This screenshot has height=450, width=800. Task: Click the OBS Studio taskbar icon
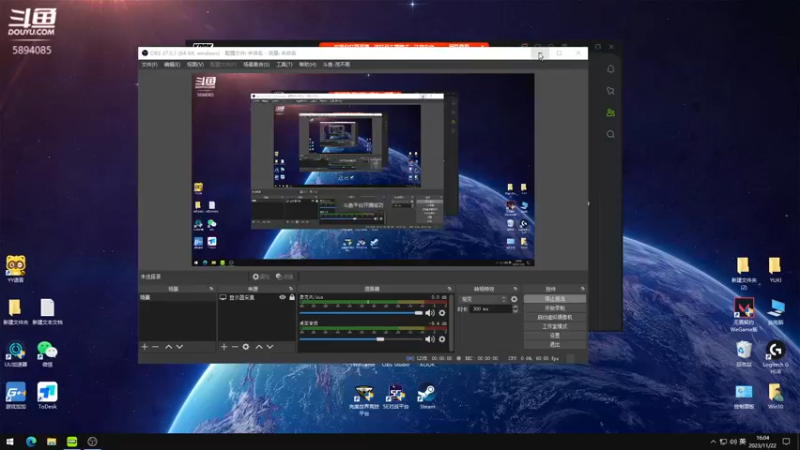[x=92, y=441]
